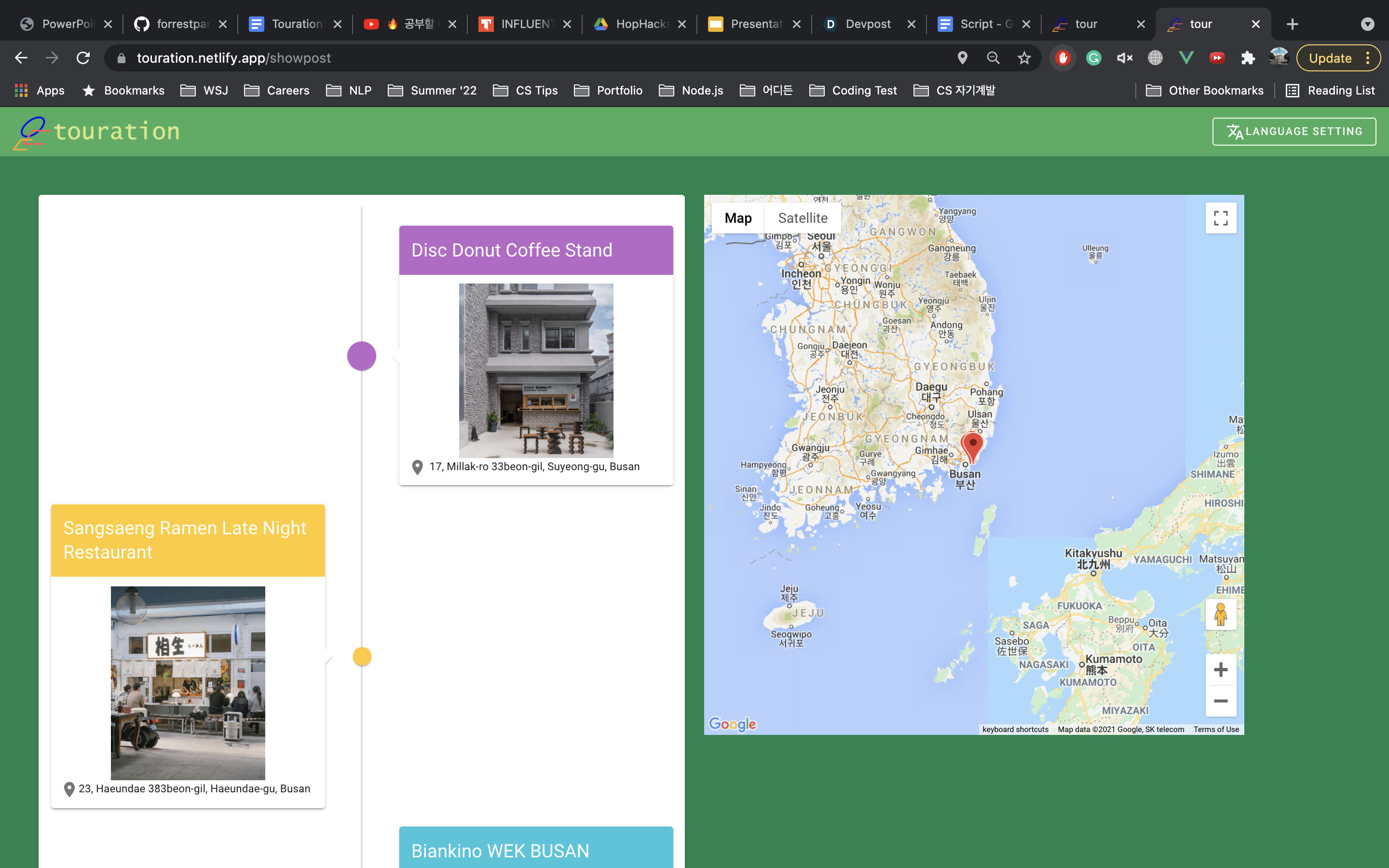The image size is (1389, 868).
Task: Click the map zoom out minus button
Action: pos(1220,701)
